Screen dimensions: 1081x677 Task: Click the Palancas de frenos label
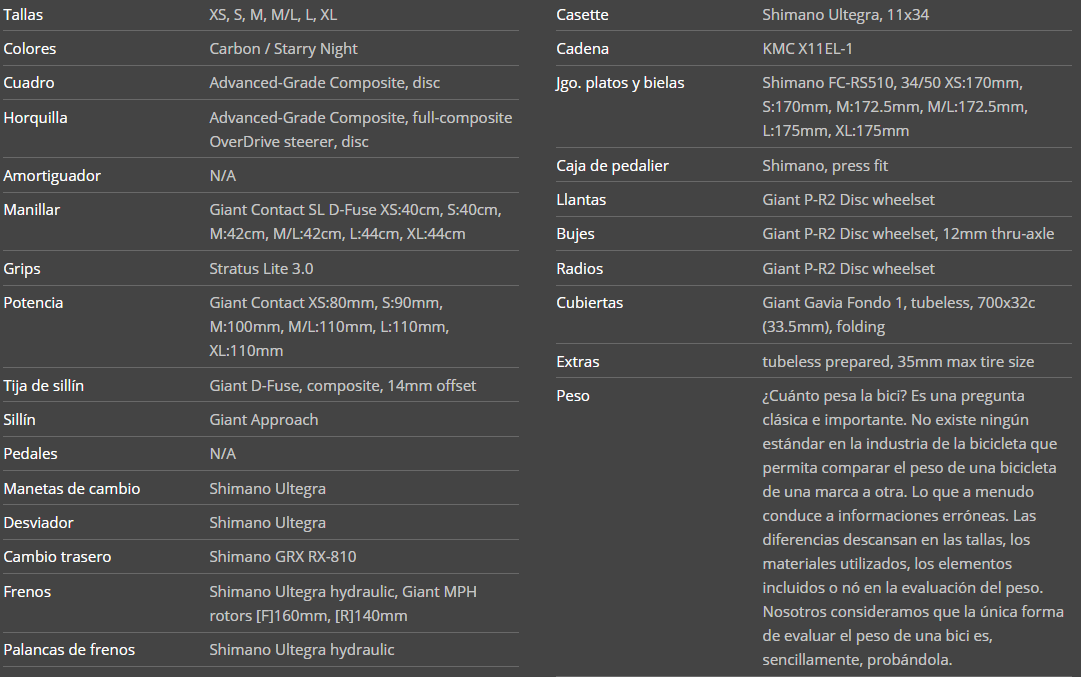[x=69, y=650]
